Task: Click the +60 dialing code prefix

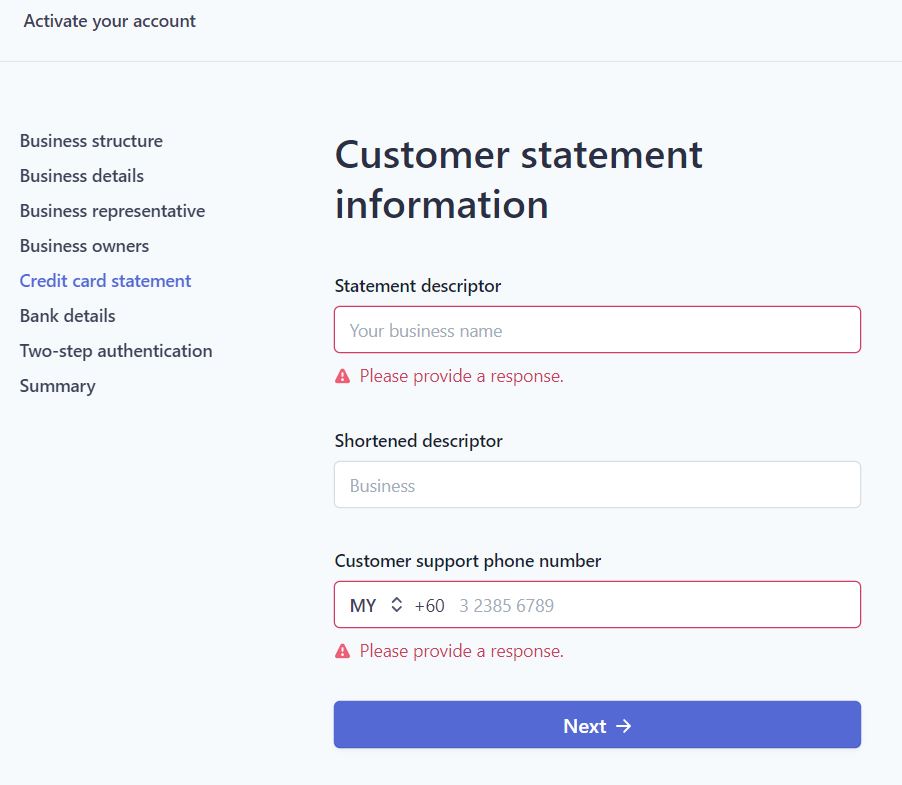Action: (429, 606)
